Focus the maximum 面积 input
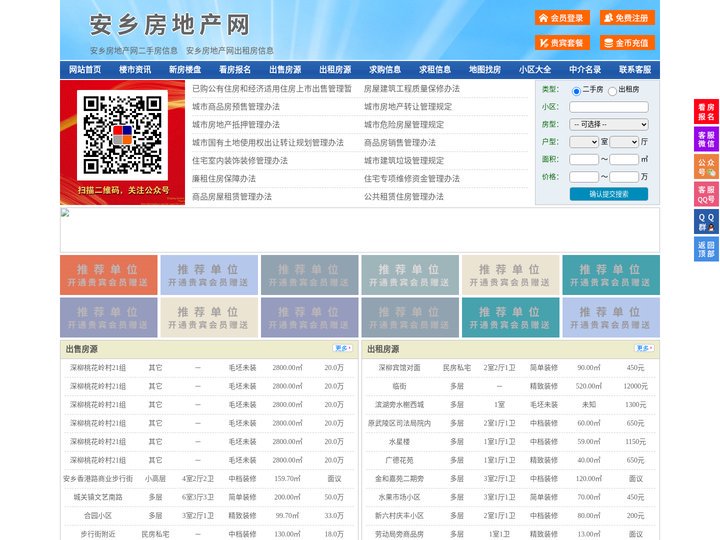This screenshot has height=540, width=720. (x=624, y=159)
